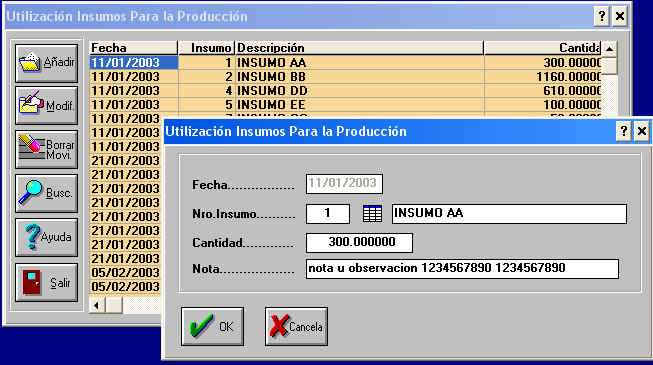Click the quantity 300.00000 list cell
This screenshot has width=653, height=365.
(x=543, y=62)
